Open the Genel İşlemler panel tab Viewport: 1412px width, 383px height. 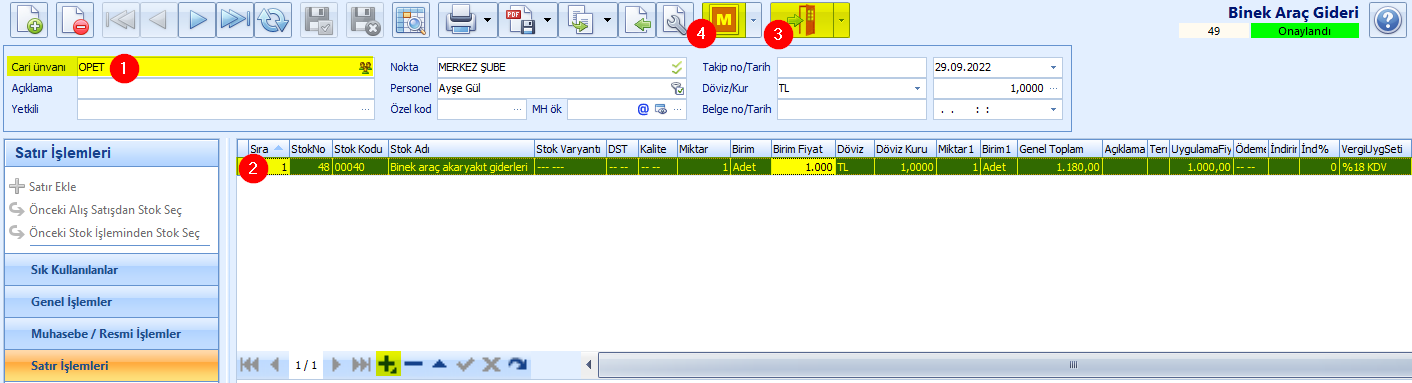pyautogui.click(x=111, y=301)
